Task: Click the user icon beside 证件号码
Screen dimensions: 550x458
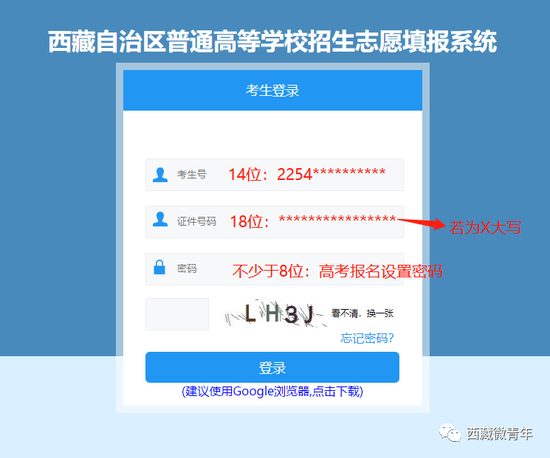Action: pos(160,219)
